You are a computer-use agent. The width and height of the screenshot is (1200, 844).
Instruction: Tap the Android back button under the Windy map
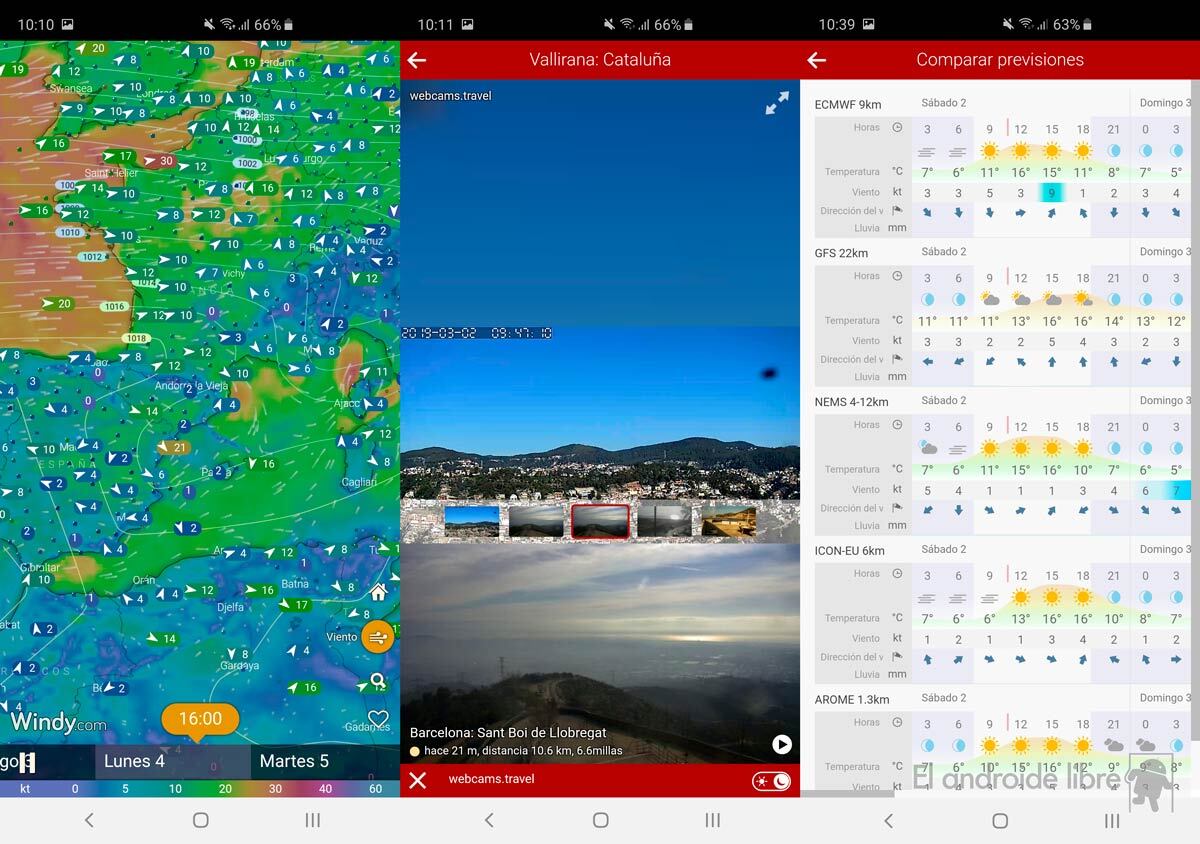89,820
